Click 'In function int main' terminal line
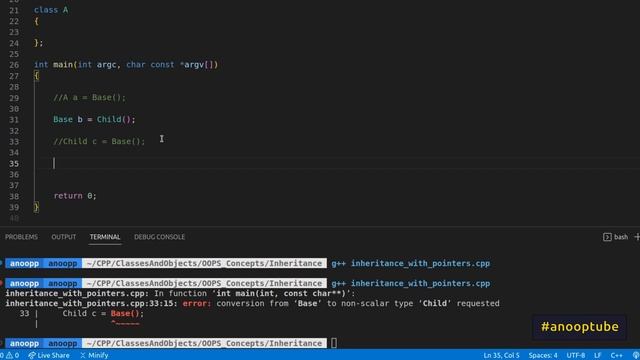 click(x=180, y=293)
